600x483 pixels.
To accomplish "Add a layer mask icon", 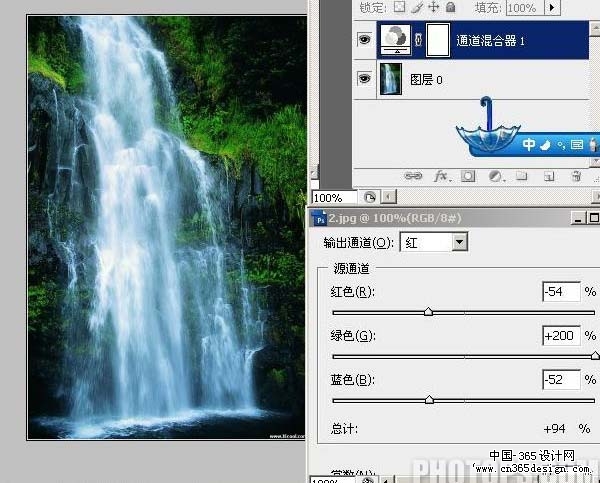I will click(x=468, y=176).
